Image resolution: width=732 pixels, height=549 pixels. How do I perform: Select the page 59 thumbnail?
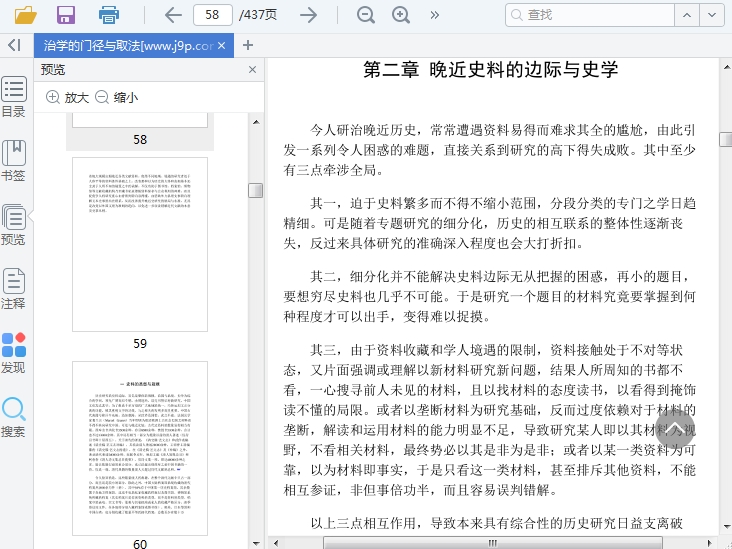coord(140,244)
